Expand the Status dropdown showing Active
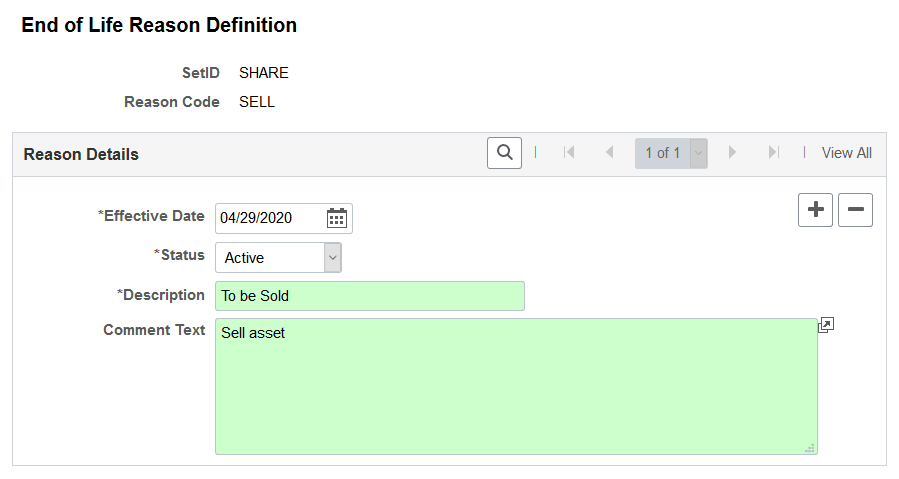This screenshot has width=899, height=479. 333,257
